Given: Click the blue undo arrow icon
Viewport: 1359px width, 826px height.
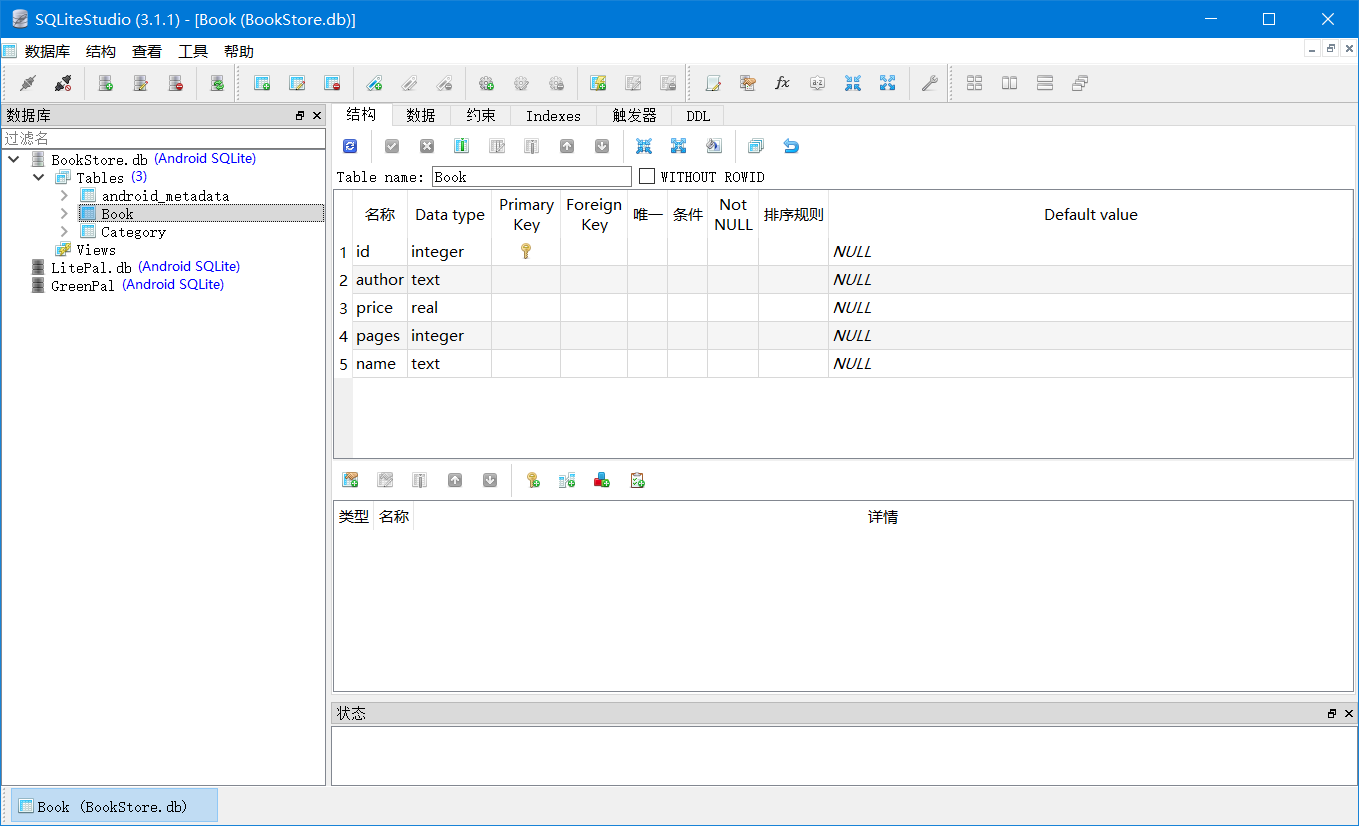Looking at the screenshot, I should 791,146.
